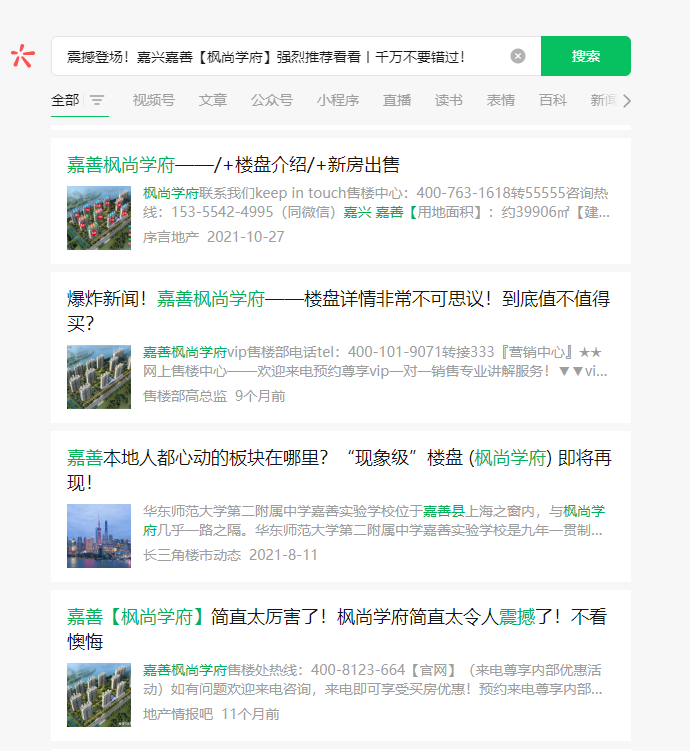Click the source name 售楼部高总监
This screenshot has height=751, width=690.
point(185,396)
